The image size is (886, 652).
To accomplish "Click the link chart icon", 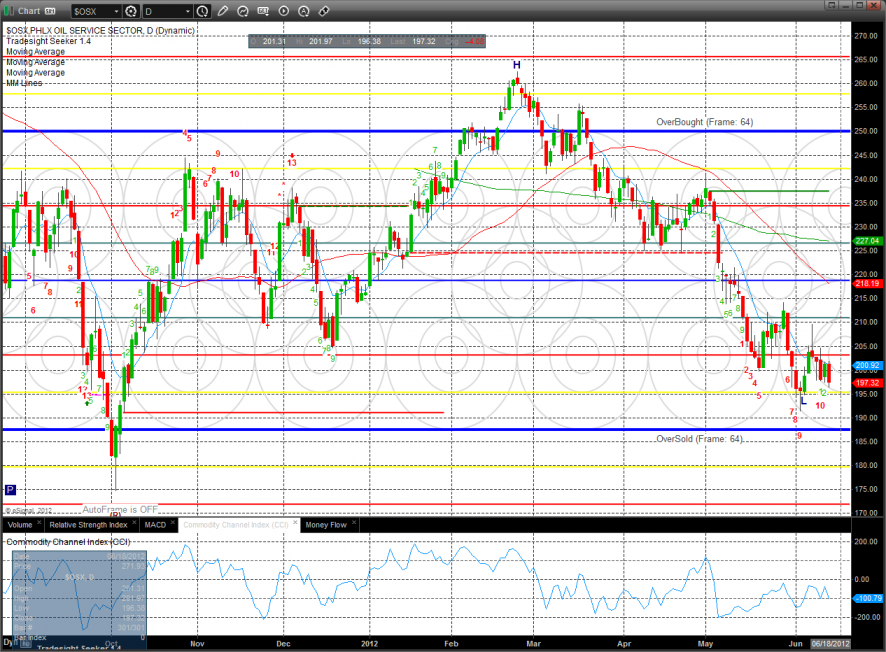I will pos(323,11).
